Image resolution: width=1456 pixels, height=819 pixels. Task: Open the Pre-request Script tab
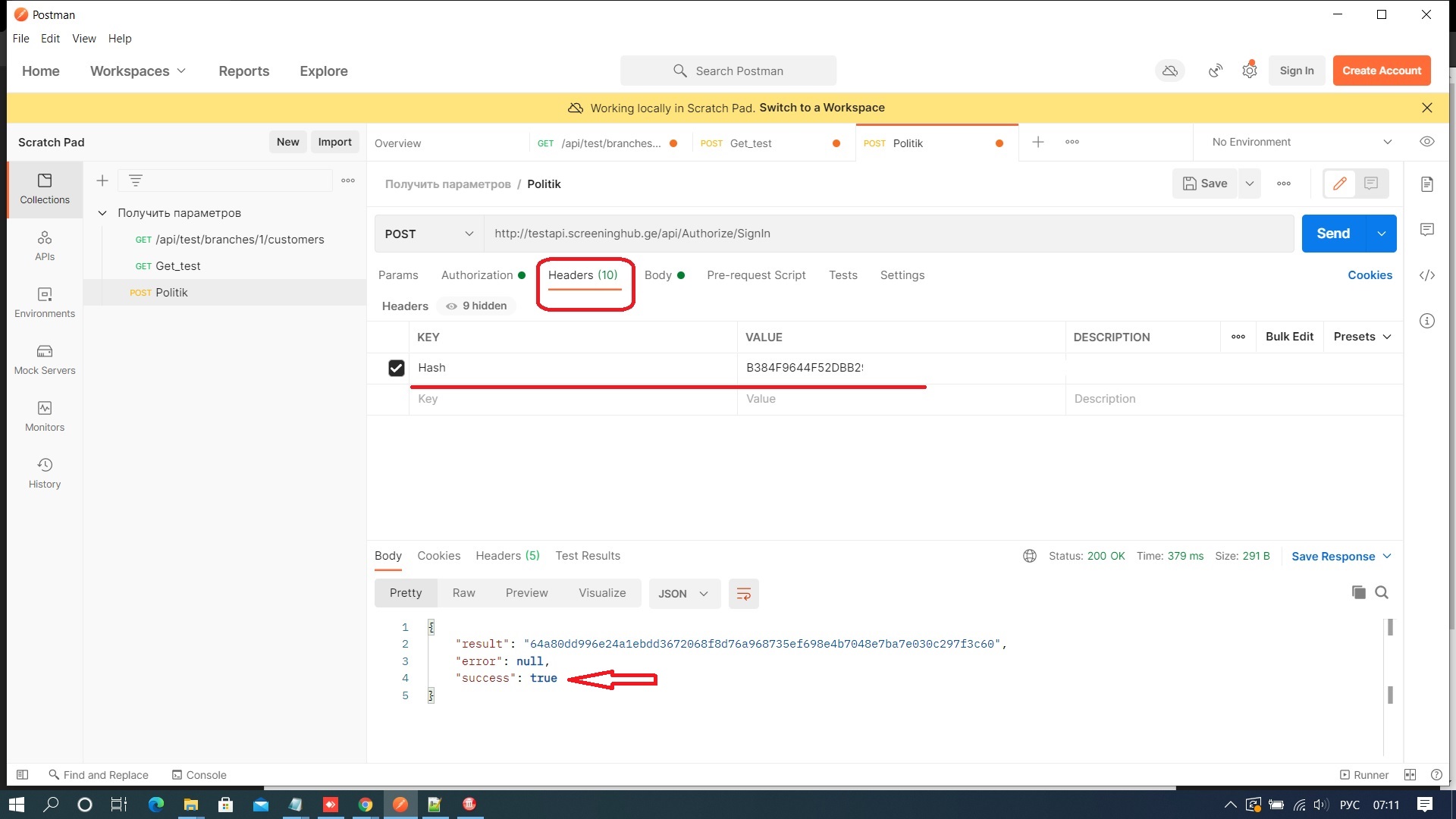(756, 275)
